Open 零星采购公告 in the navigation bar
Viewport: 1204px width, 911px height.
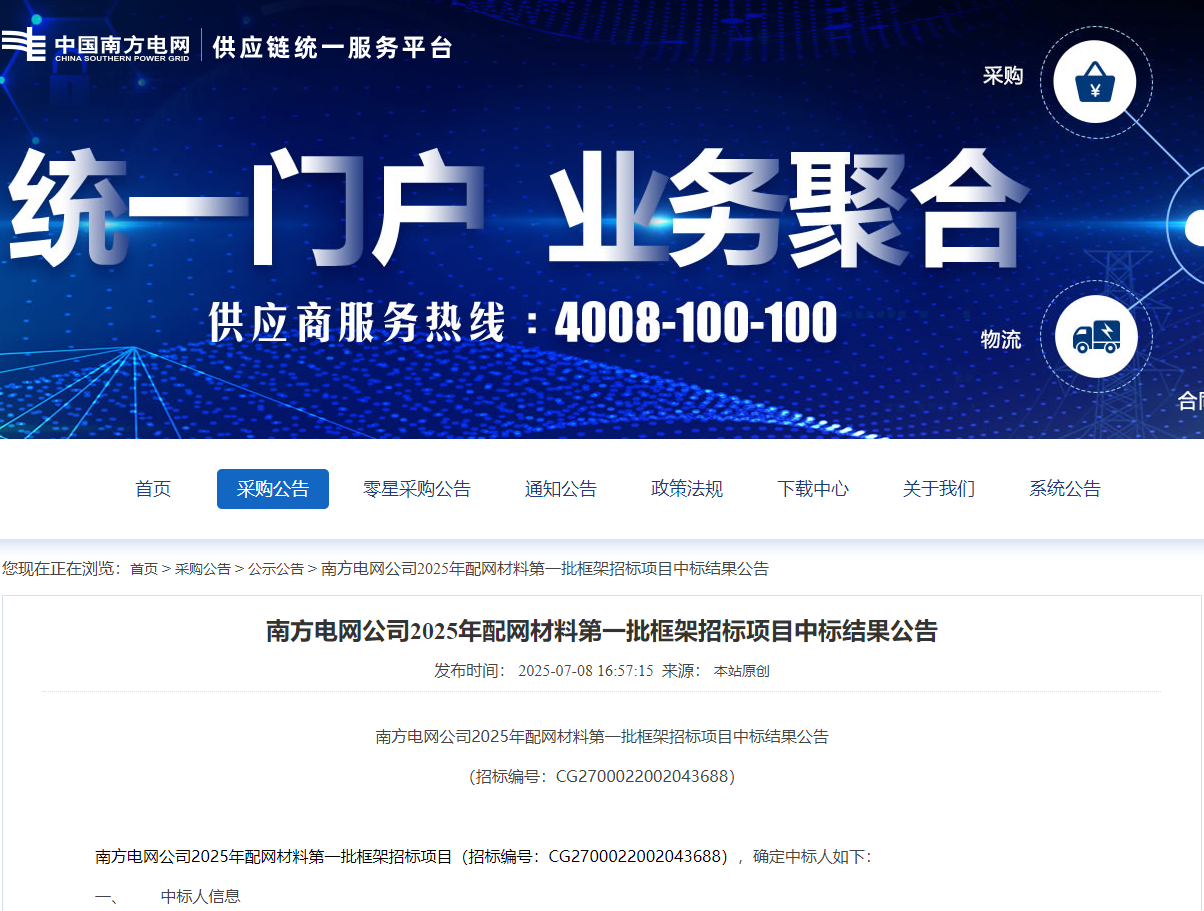[417, 489]
